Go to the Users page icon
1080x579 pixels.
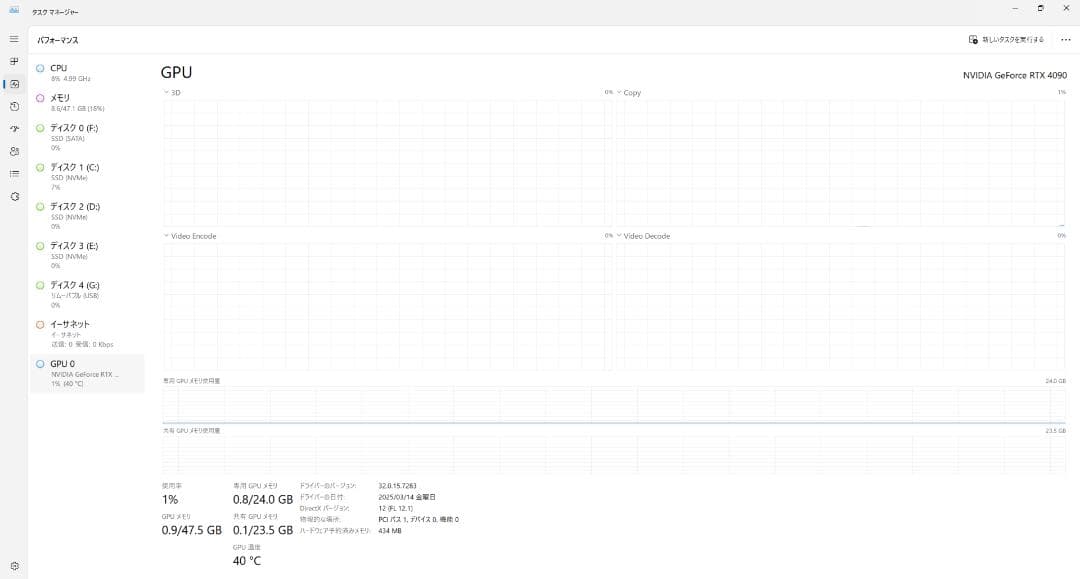click(x=14, y=151)
